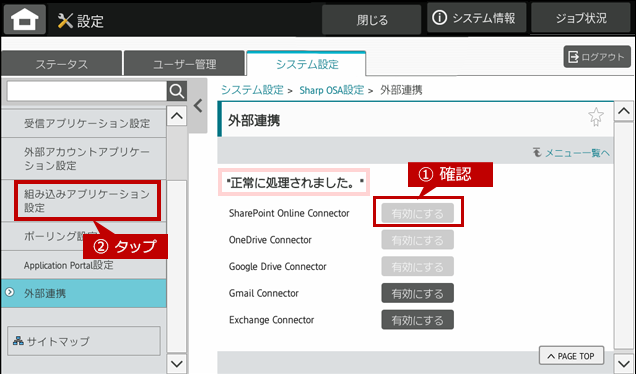Collapse the sidebar with left chevron
636x374 pixels.
(x=198, y=106)
